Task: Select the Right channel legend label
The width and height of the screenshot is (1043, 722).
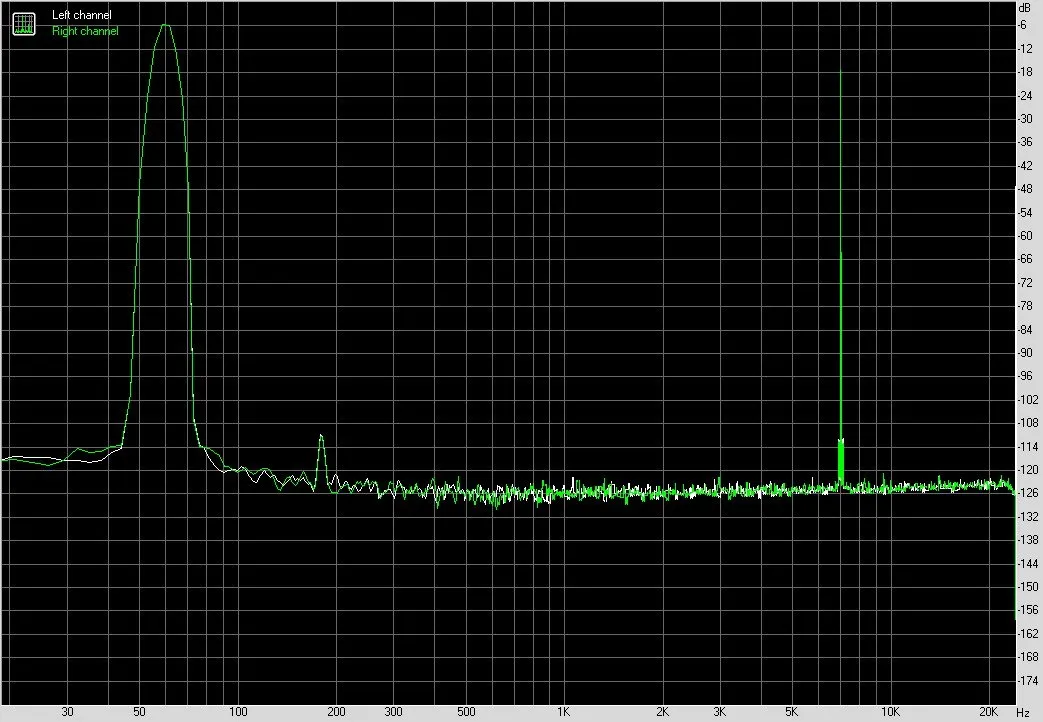Action: click(85, 31)
